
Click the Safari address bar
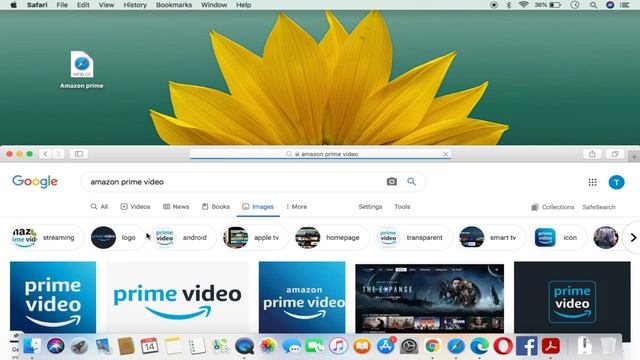point(321,154)
